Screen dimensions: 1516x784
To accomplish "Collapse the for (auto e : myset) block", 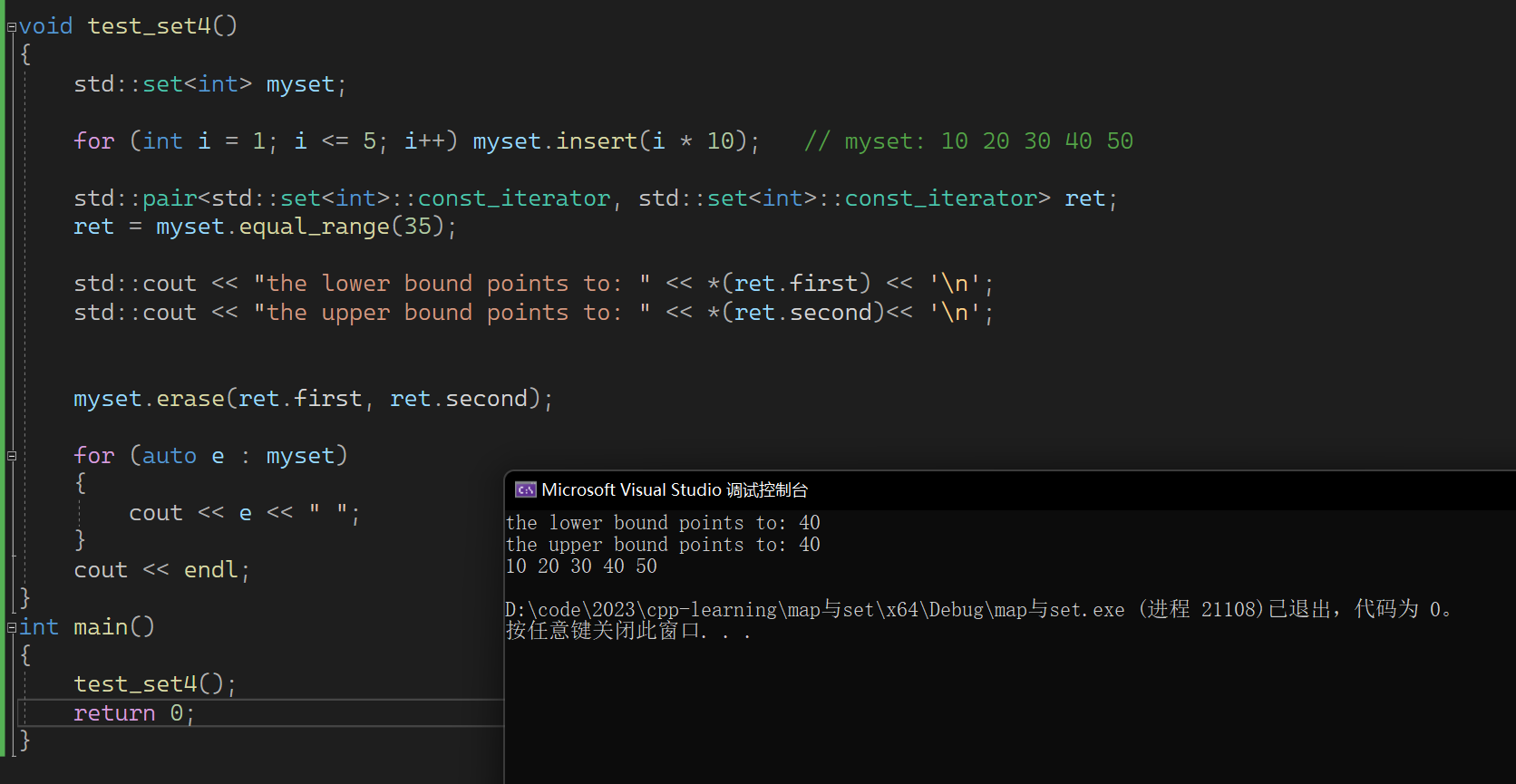I will click(12, 456).
